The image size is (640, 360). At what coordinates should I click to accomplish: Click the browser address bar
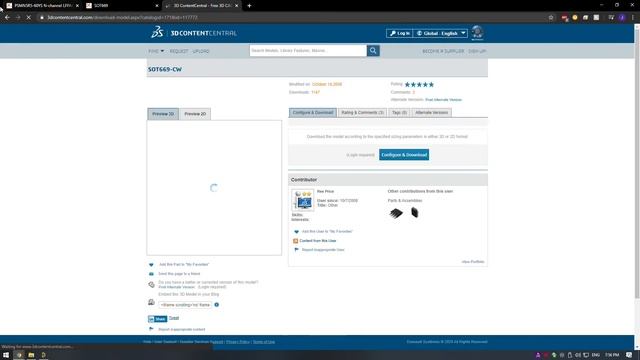(292, 18)
